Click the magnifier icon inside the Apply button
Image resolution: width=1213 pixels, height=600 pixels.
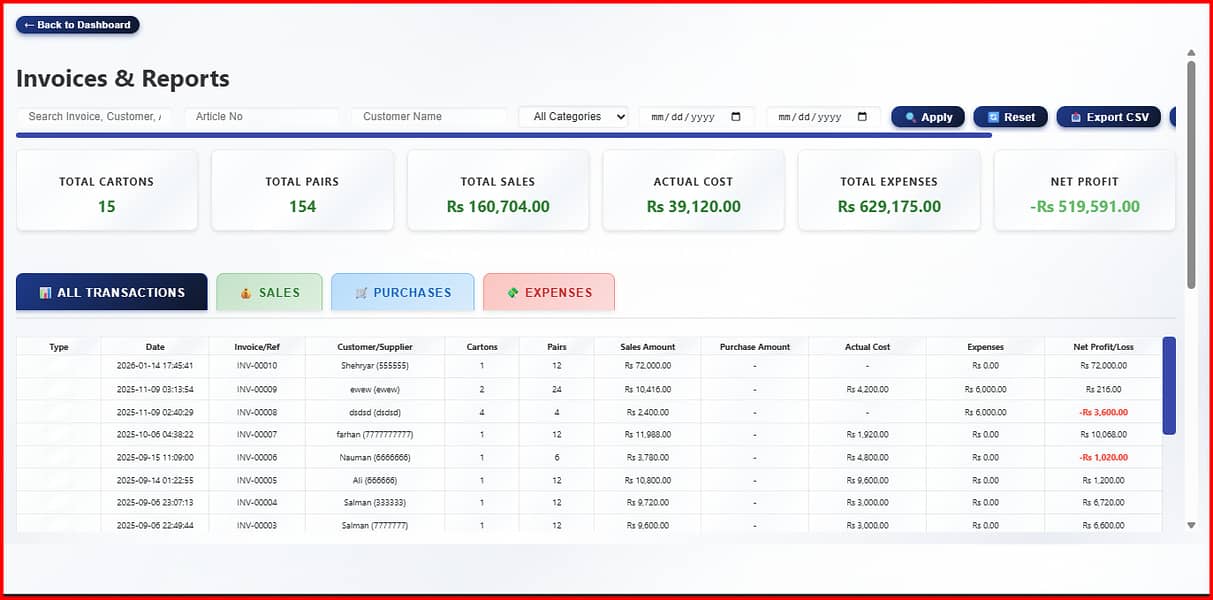pos(909,117)
